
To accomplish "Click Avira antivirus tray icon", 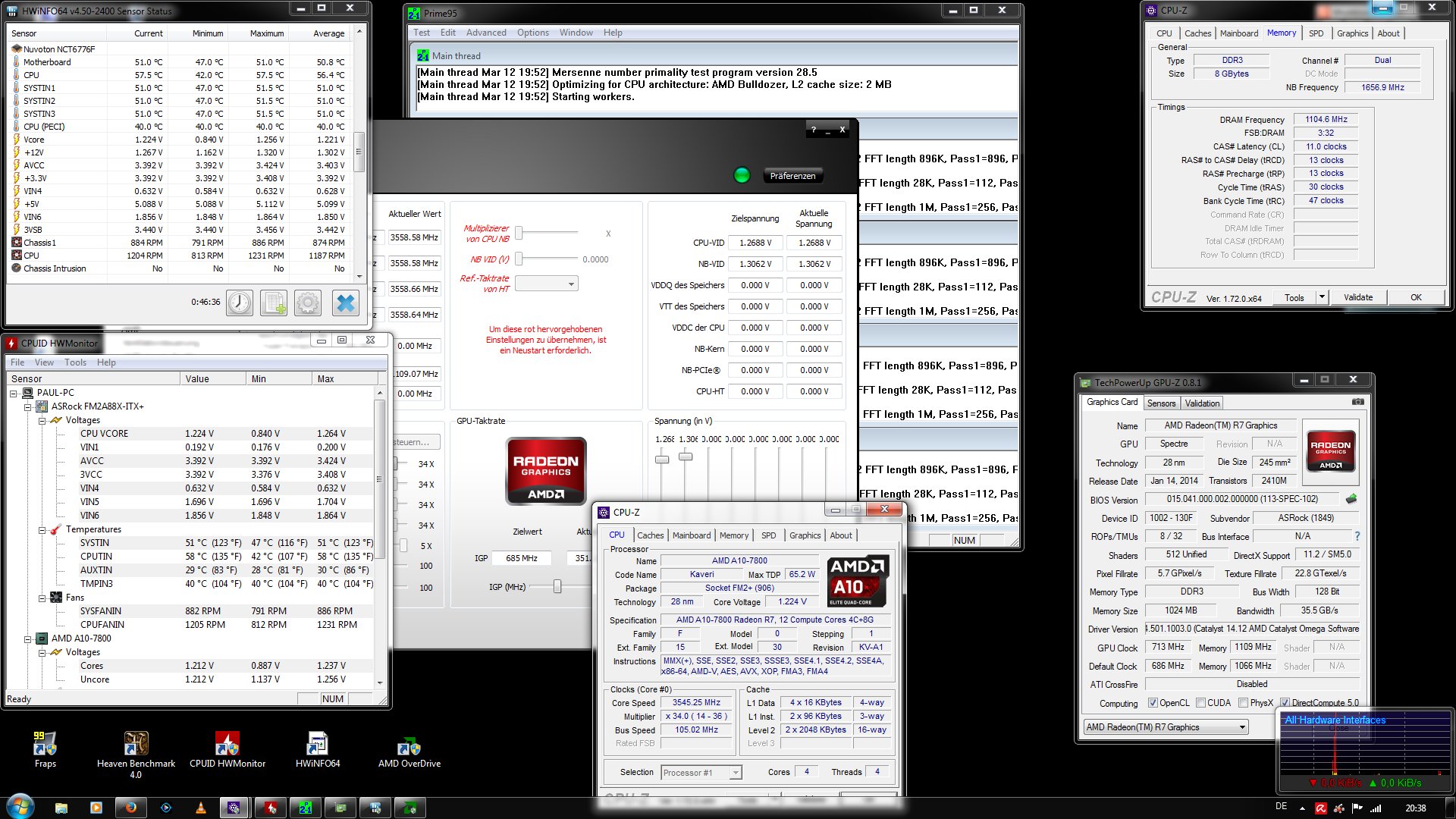I will 1321,808.
